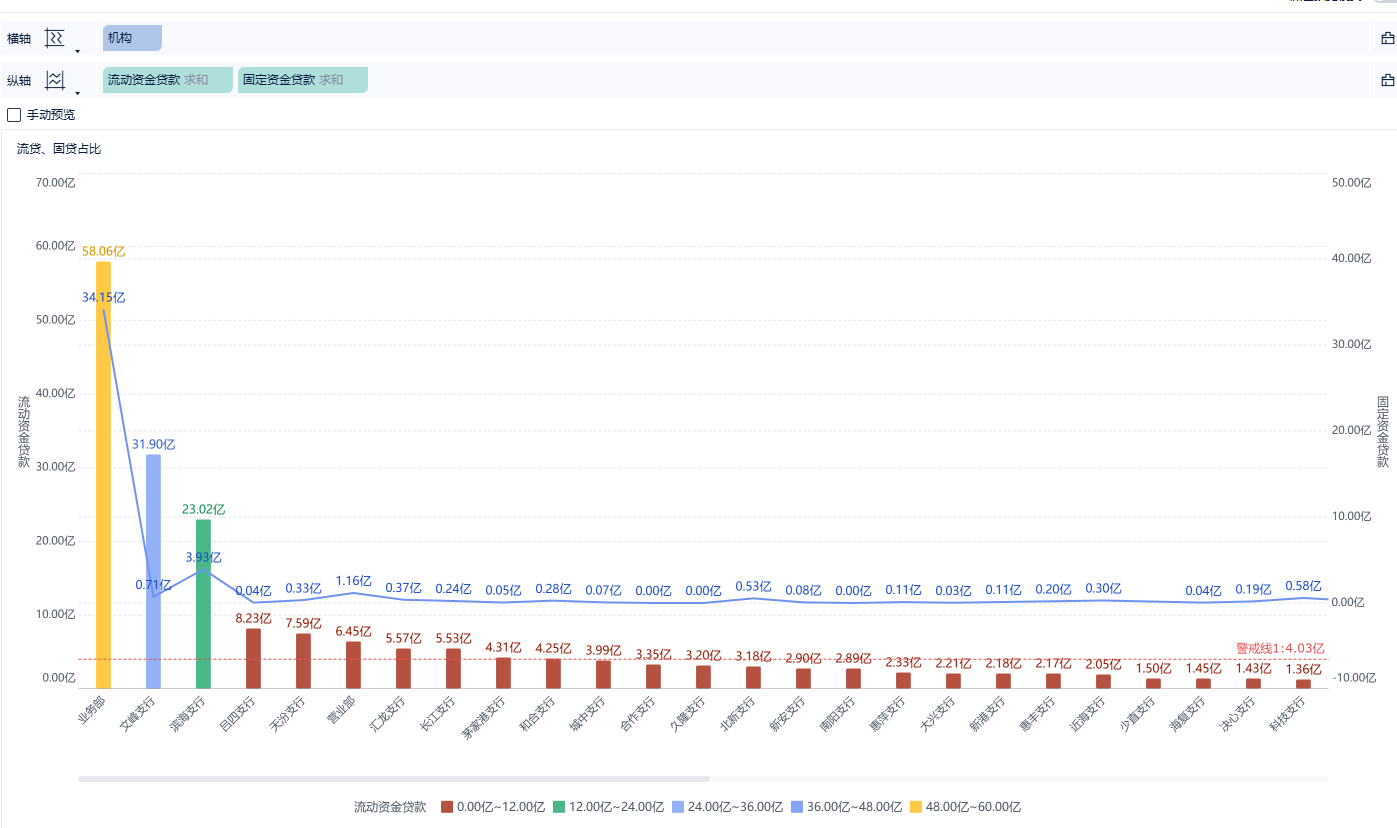Click the clear icon on 横轴 row
The image size is (1397, 828).
click(x=1387, y=39)
